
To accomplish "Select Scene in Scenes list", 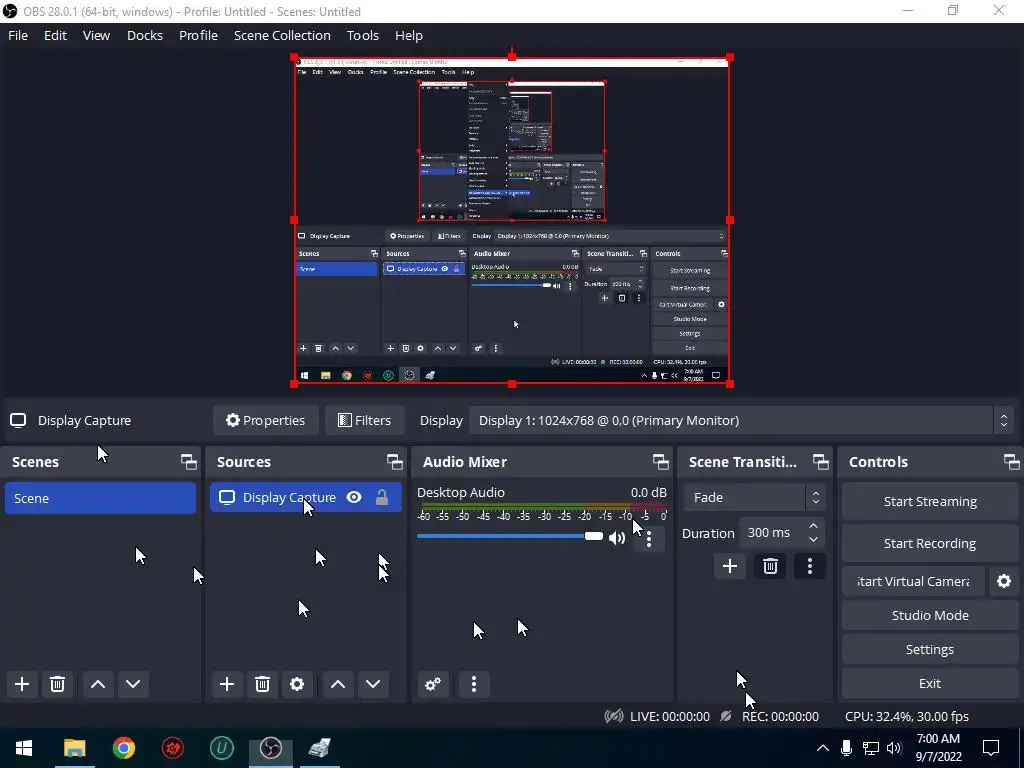I will click(x=101, y=498).
